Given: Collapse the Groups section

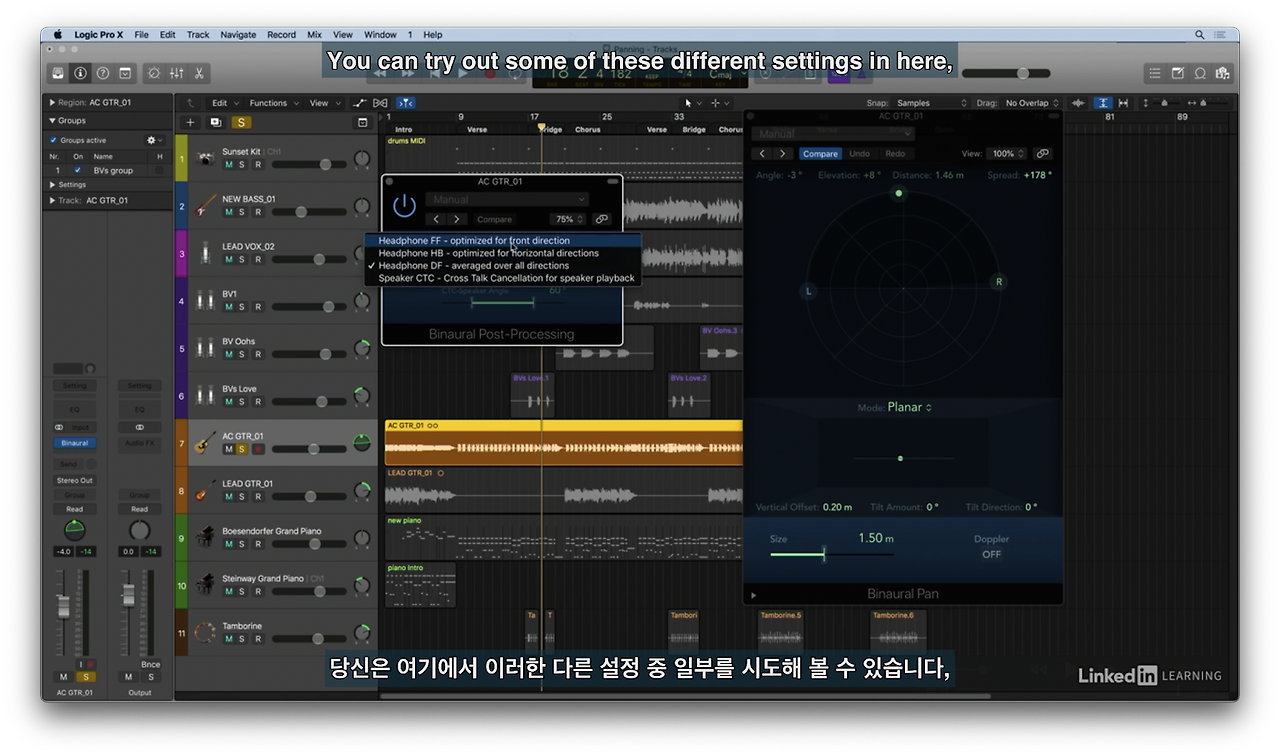Looking at the screenshot, I should [x=52, y=120].
